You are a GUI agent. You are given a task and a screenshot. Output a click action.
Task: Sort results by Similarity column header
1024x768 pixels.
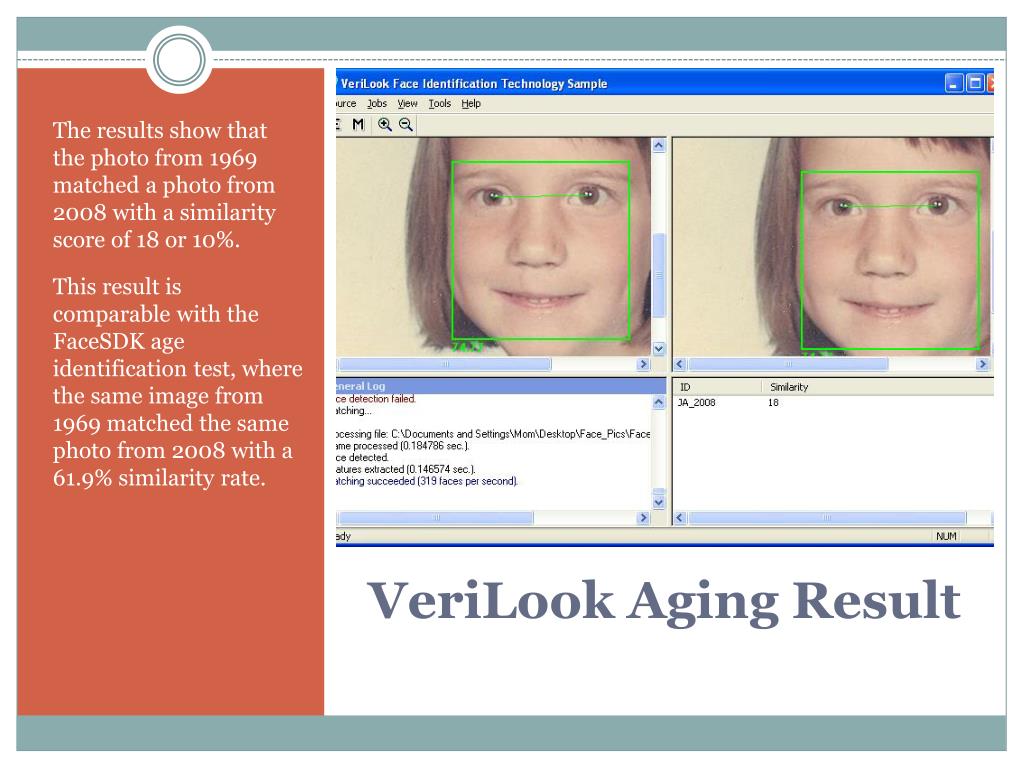click(x=878, y=387)
